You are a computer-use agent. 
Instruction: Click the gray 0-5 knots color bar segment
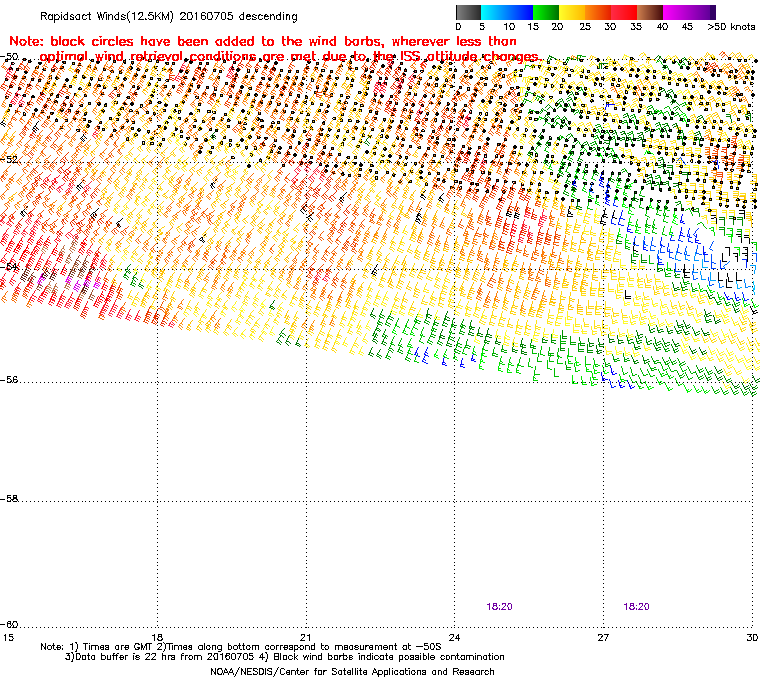(469, 12)
